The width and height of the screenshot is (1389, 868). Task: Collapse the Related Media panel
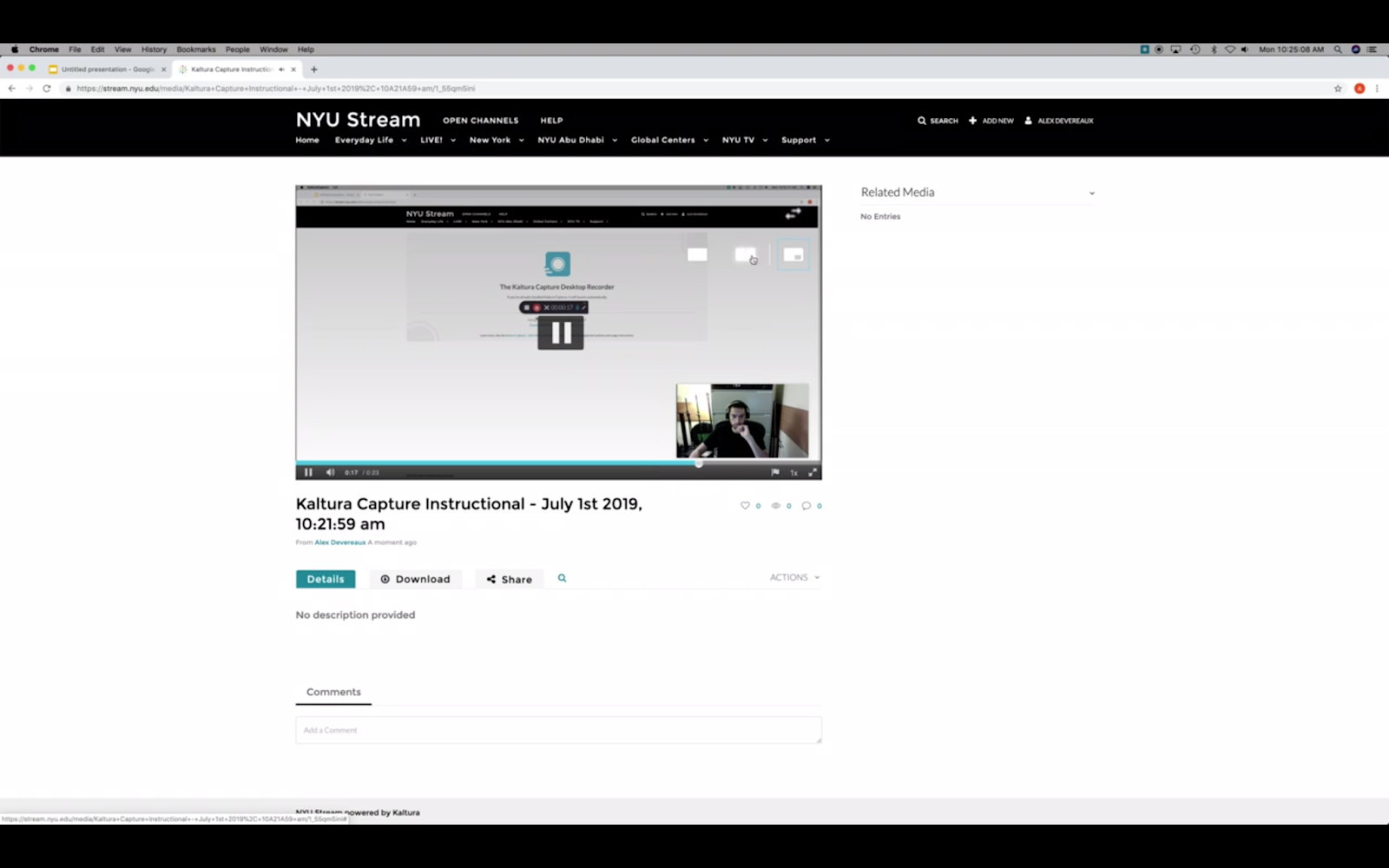1092,193
